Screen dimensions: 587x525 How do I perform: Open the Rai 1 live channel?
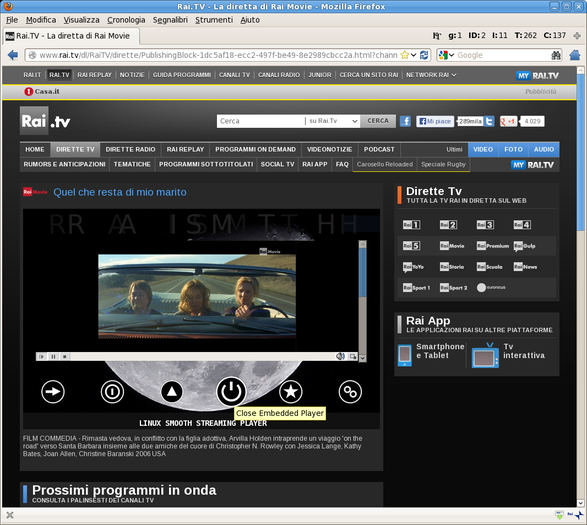(x=411, y=225)
